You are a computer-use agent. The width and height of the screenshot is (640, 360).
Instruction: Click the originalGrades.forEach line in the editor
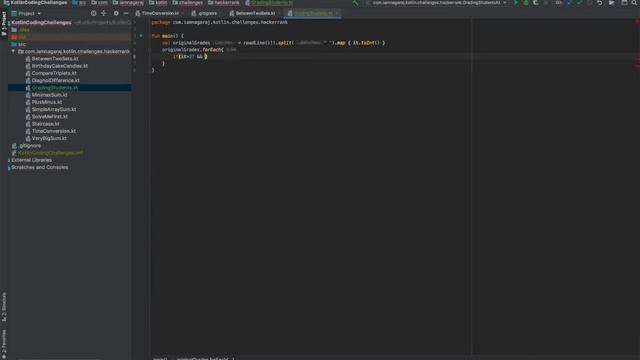[x=193, y=50]
